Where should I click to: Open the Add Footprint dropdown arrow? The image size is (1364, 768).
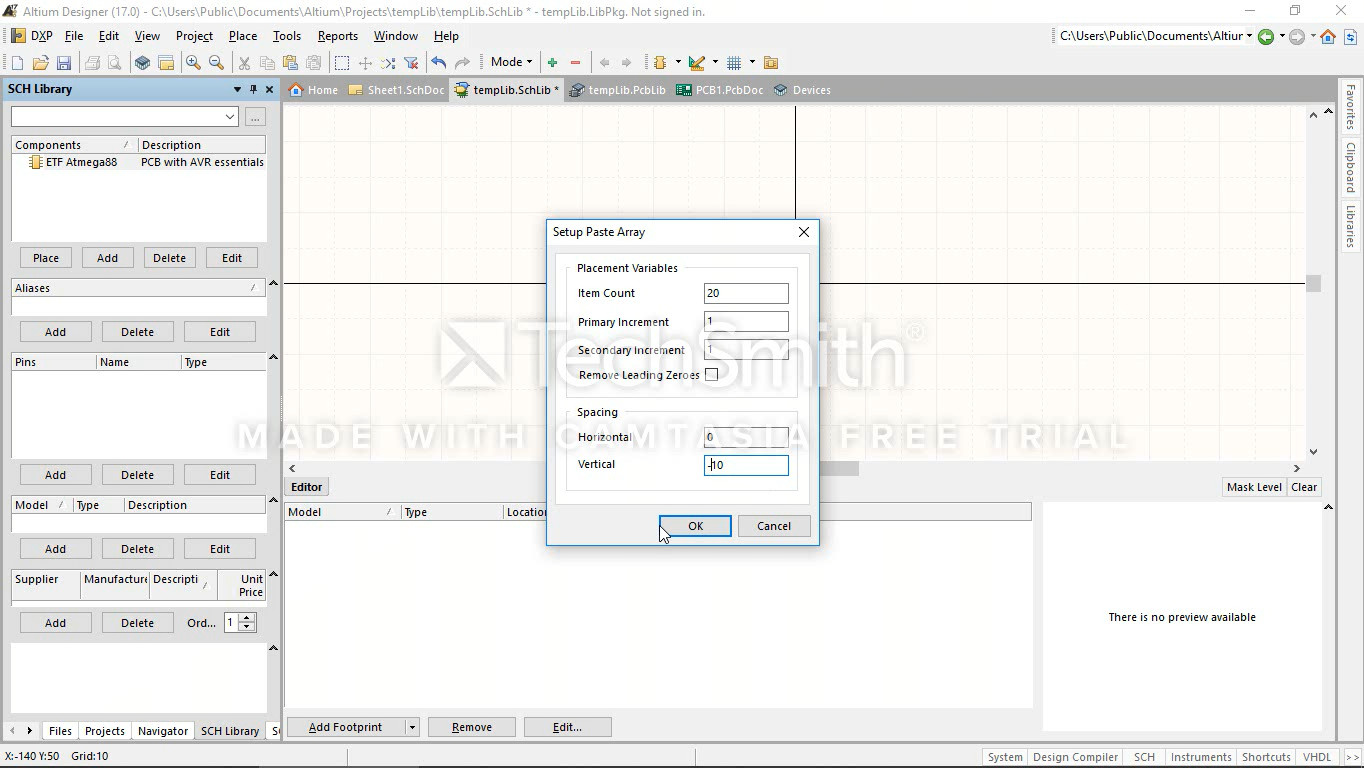coord(412,727)
